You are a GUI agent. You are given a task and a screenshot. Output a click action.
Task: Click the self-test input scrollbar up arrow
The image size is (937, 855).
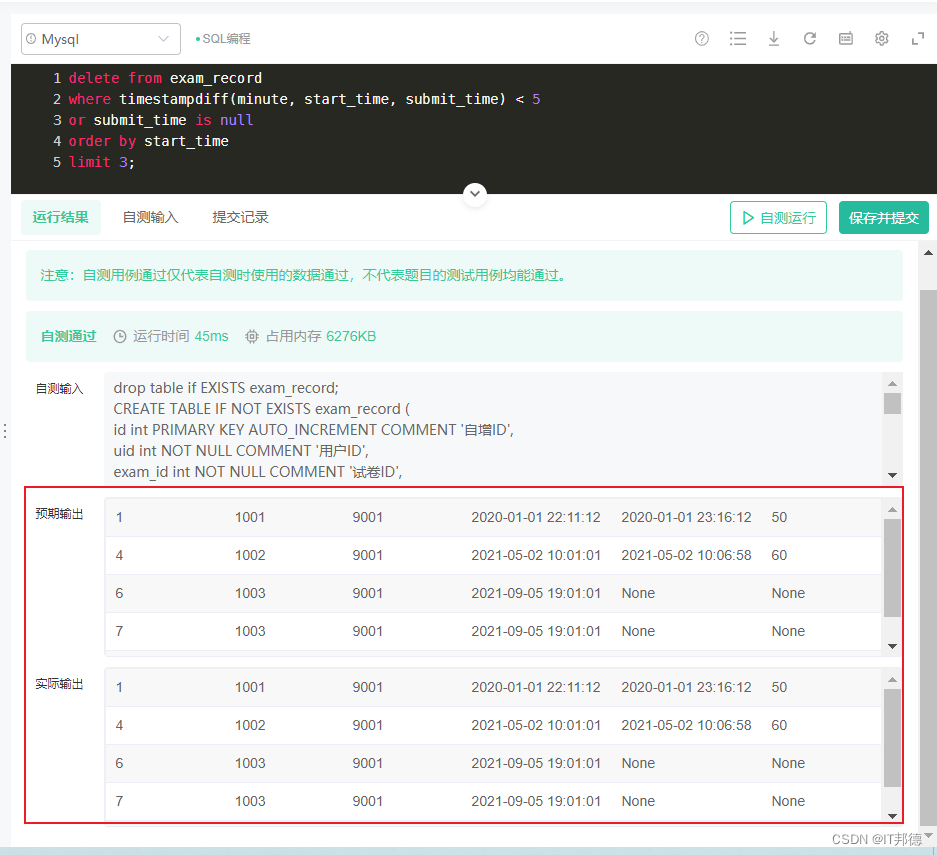click(x=892, y=384)
